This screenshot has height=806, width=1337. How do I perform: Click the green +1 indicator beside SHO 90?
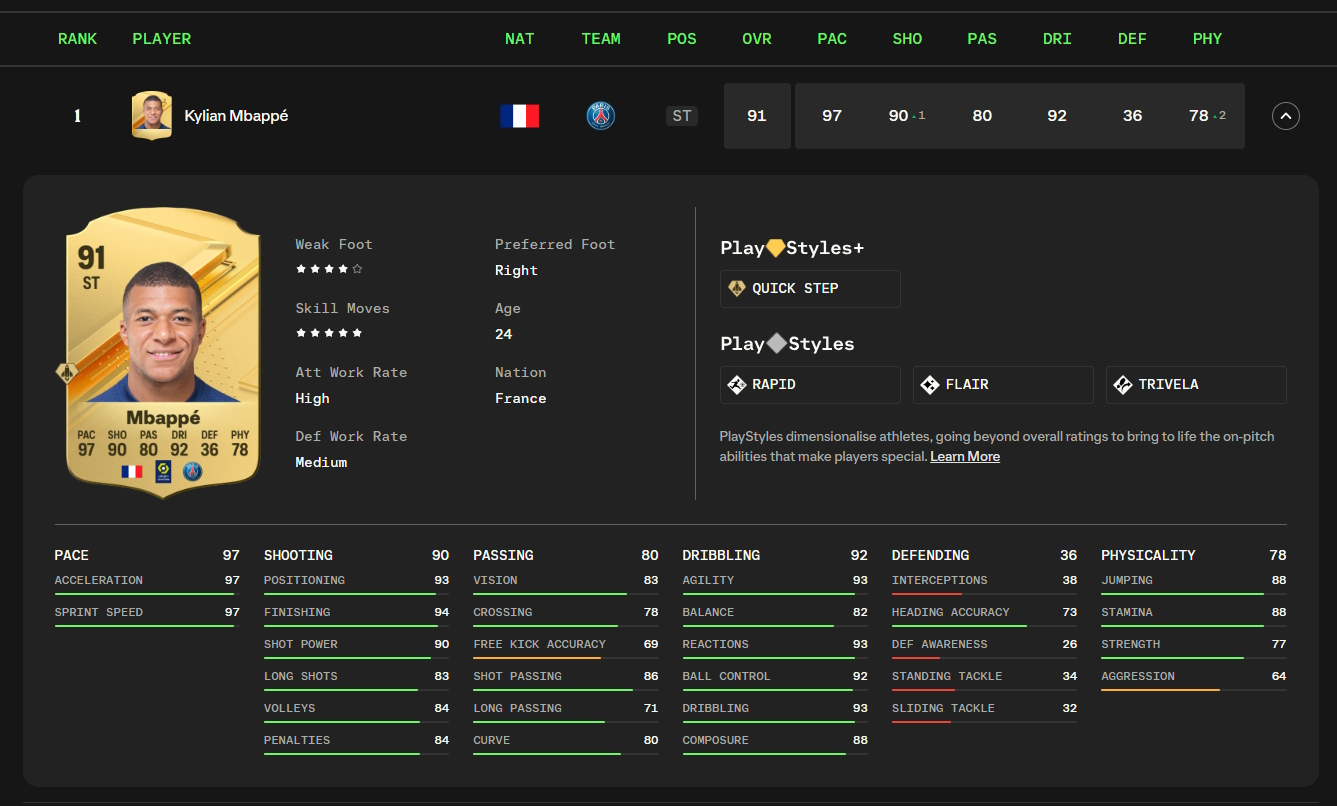pos(920,116)
